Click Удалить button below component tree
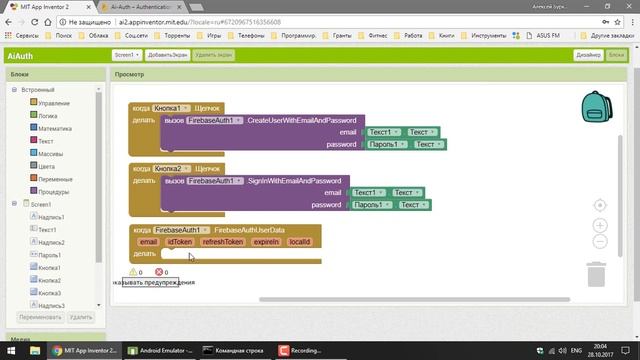The width and height of the screenshot is (640, 360). 81,317
